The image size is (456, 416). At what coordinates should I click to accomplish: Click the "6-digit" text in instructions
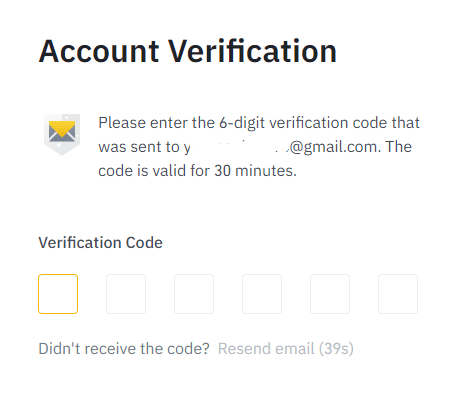(x=242, y=123)
